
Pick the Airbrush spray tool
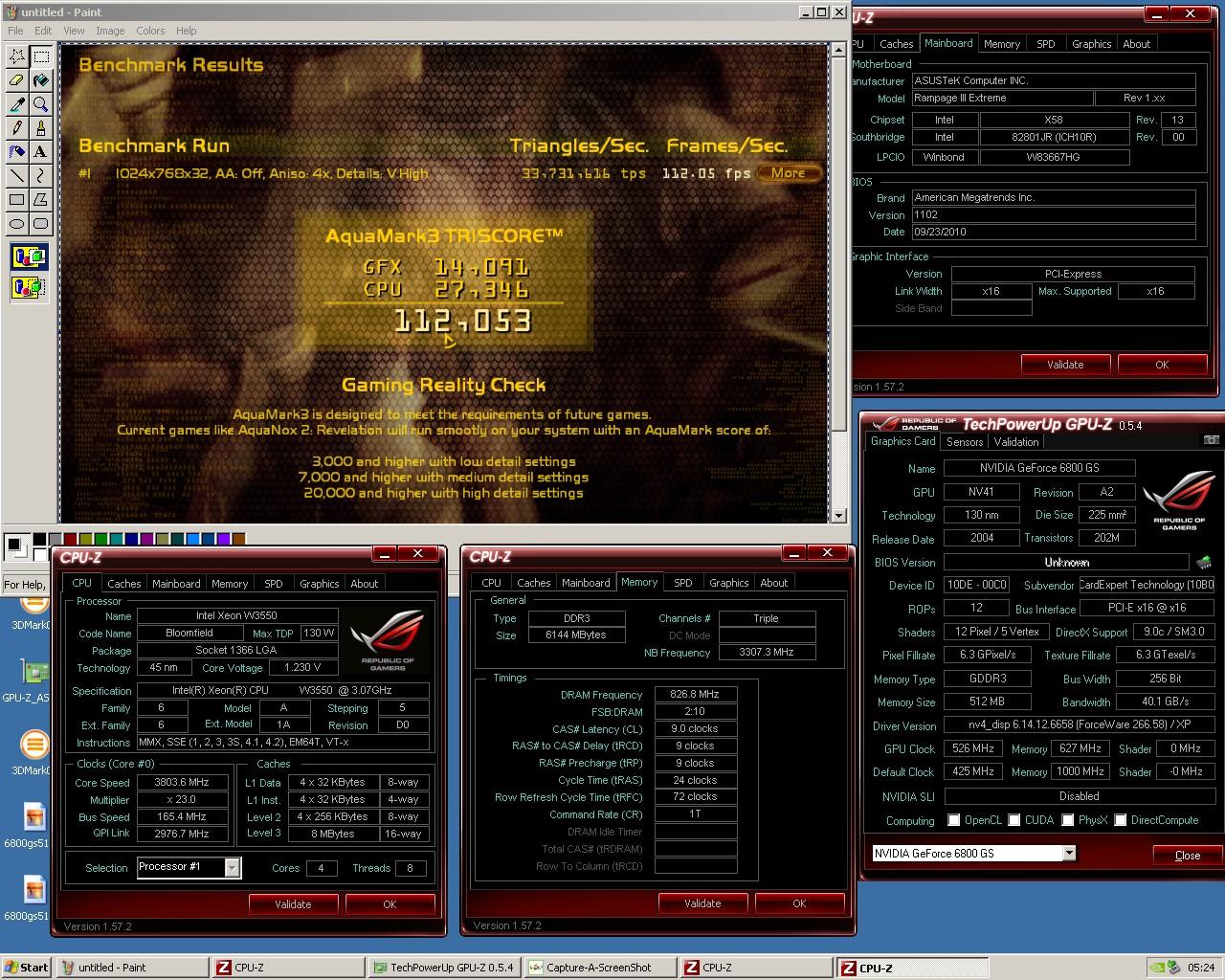[17, 152]
